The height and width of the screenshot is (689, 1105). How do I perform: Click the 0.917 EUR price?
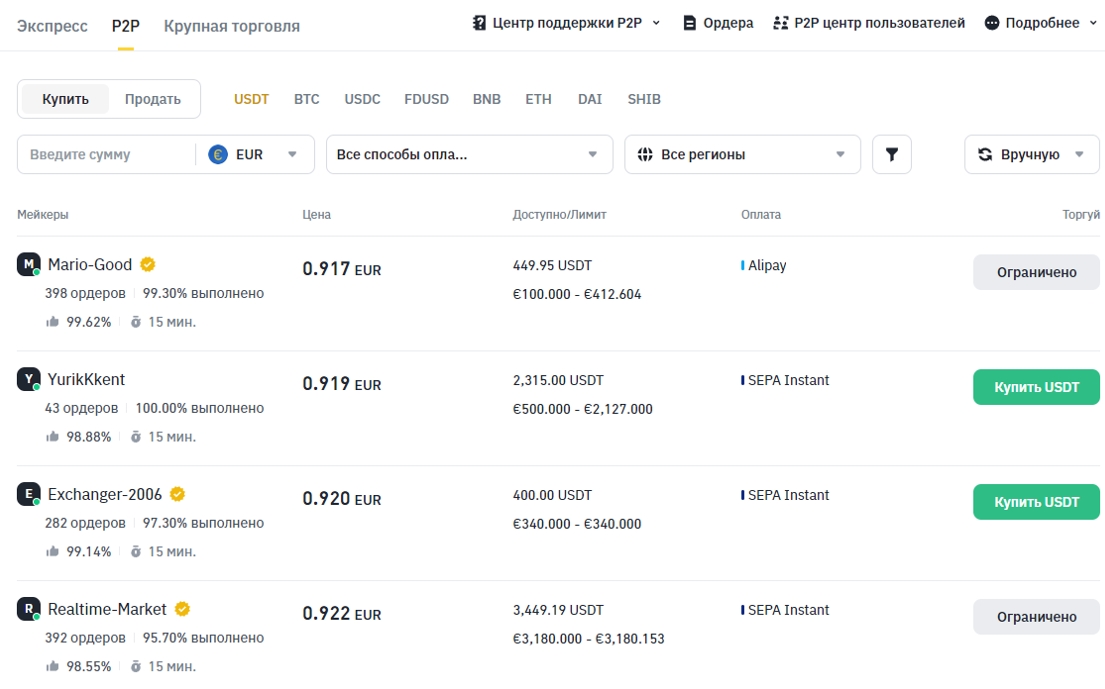click(x=342, y=268)
